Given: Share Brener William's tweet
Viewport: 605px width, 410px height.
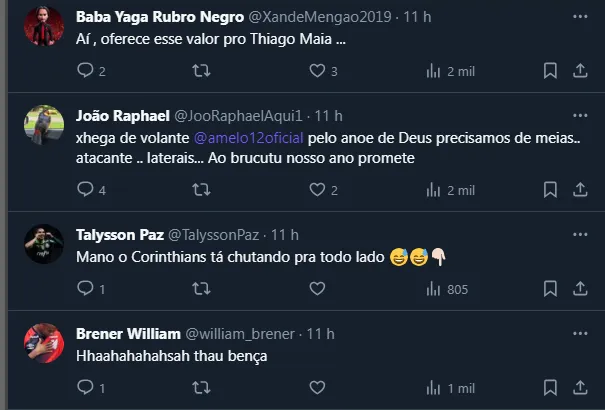Looking at the screenshot, I should pyautogui.click(x=580, y=387).
